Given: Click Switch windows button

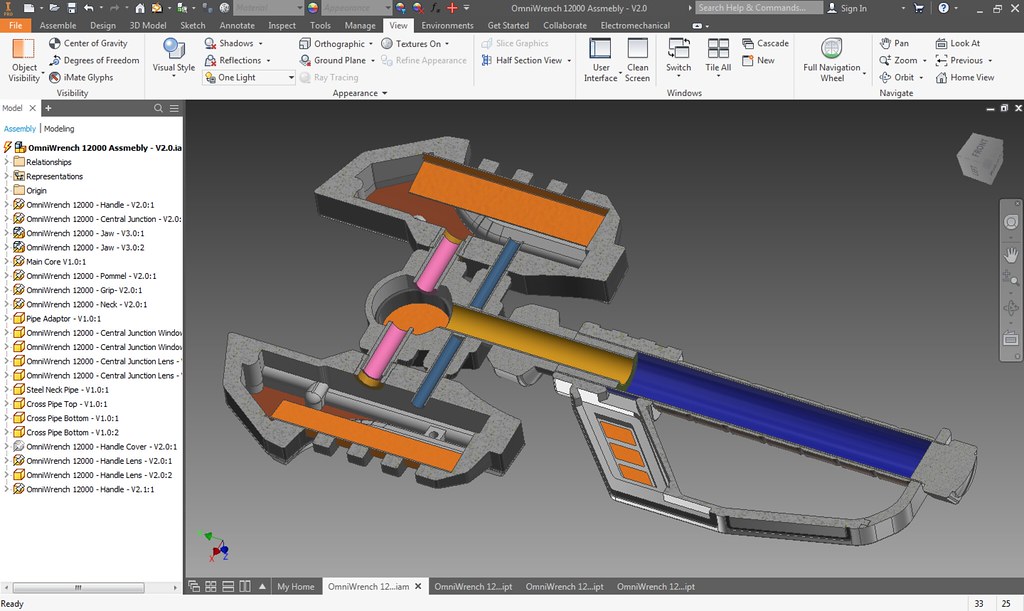Looking at the screenshot, I should pyautogui.click(x=679, y=56).
